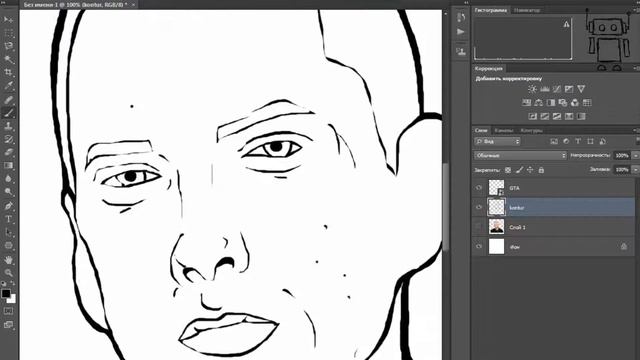Viewport: 640px width, 360px height.
Task: Open the Adjustments panel flyout menu
Action: point(636,68)
